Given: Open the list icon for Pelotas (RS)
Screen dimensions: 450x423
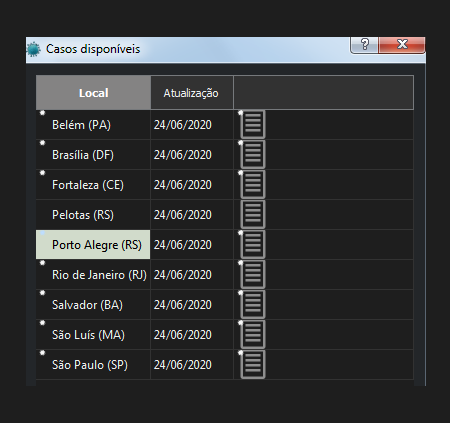Looking at the screenshot, I should pyautogui.click(x=253, y=214).
